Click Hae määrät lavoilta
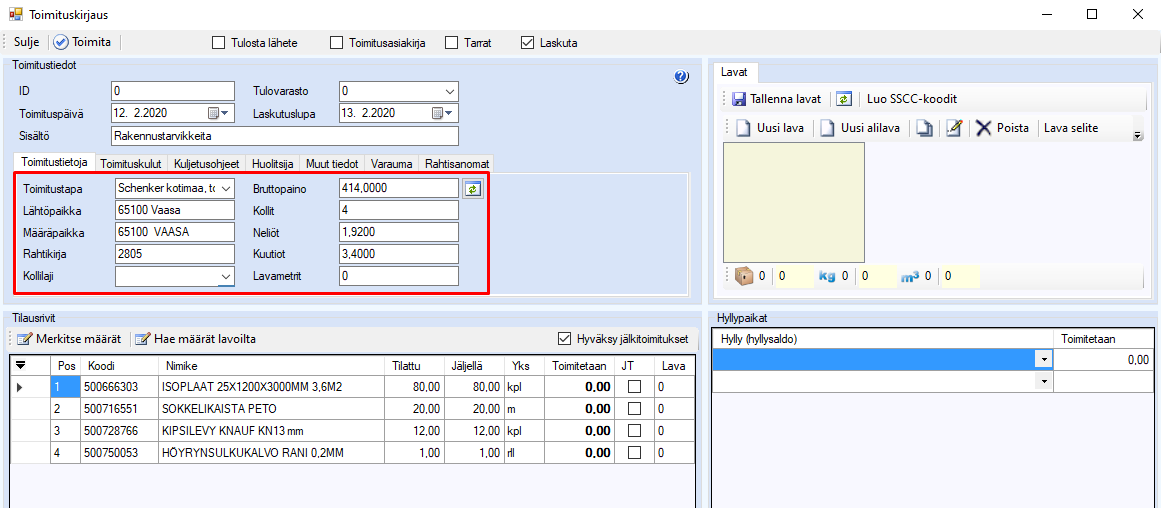Screen dimensions: 1161x508 coord(195,339)
